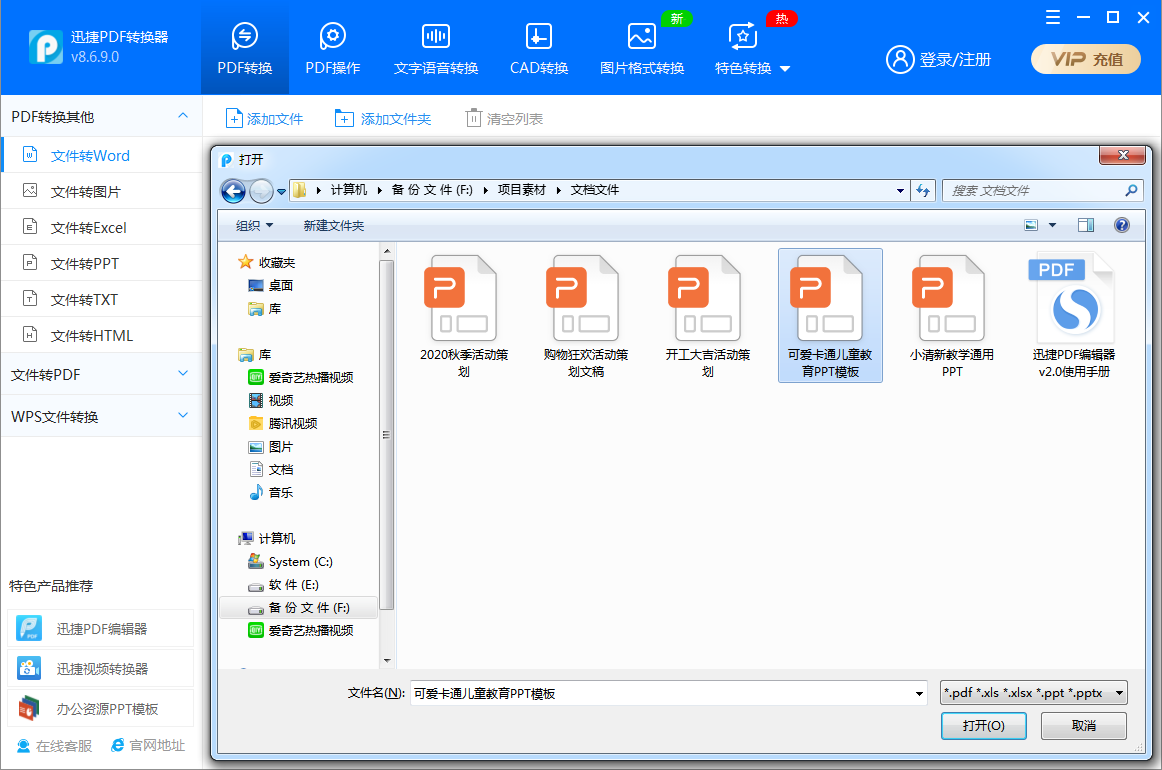Screen dimensions: 1162x770
Task: Select the 小清新教学通用PPT file
Action: pyautogui.click(x=952, y=316)
